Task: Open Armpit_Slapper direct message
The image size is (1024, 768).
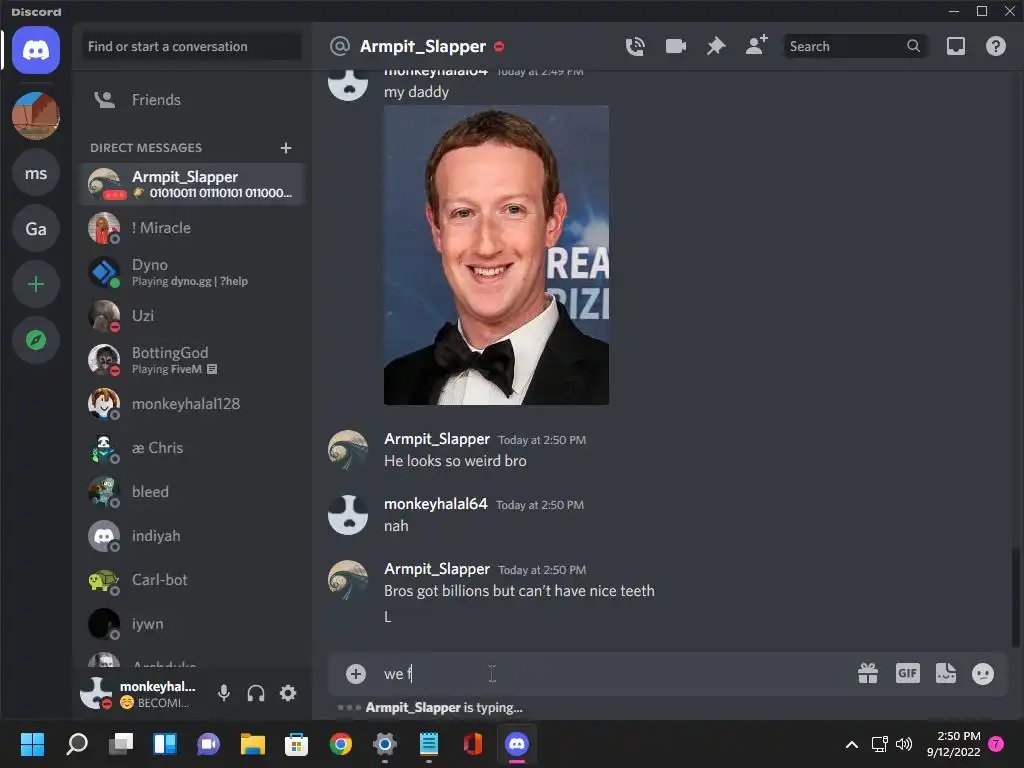Action: [x=193, y=184]
